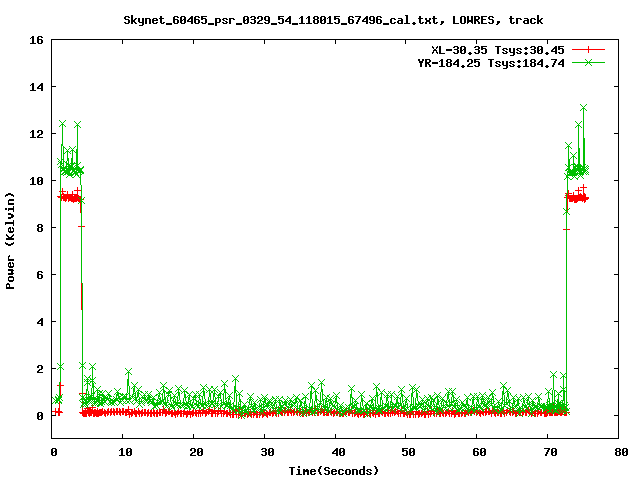Click the y-axis tick label 10
The width and height of the screenshot is (640, 480).
(36, 181)
